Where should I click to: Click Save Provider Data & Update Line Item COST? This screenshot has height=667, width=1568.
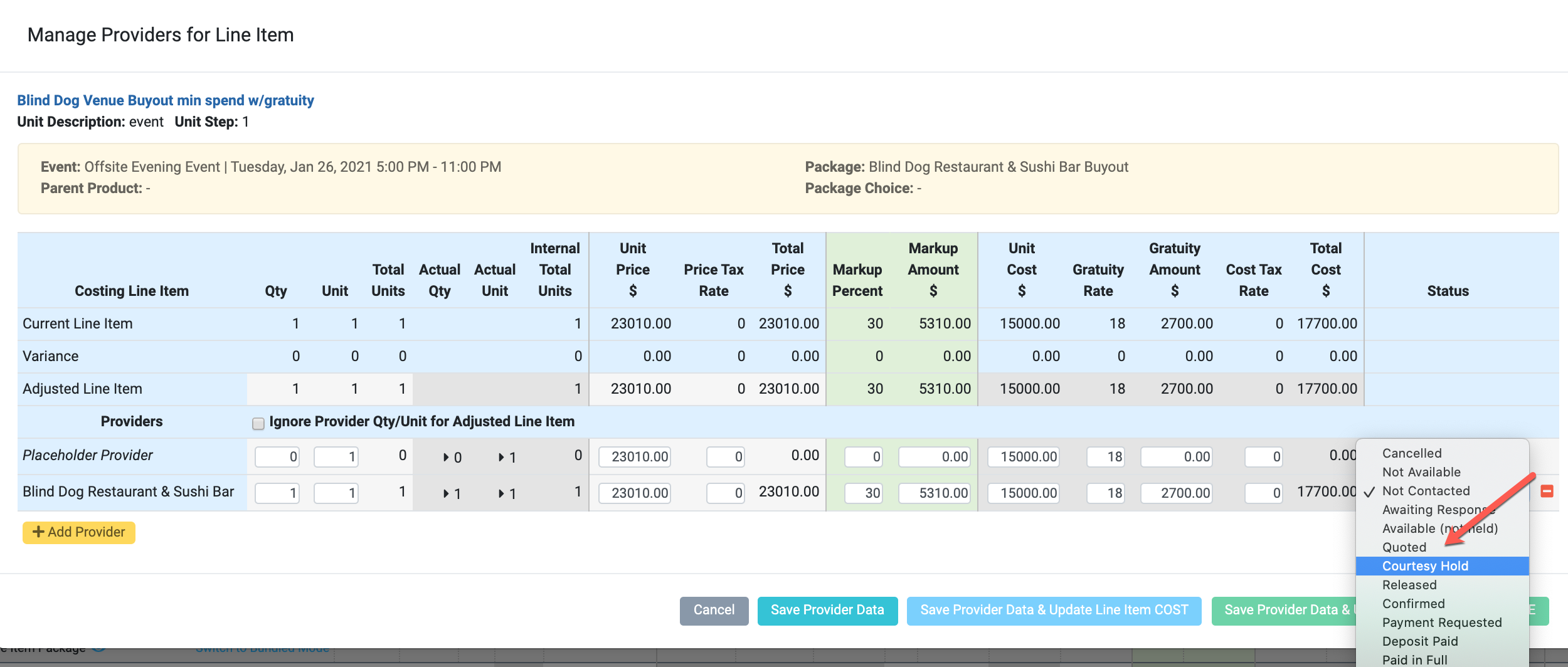coord(1054,611)
